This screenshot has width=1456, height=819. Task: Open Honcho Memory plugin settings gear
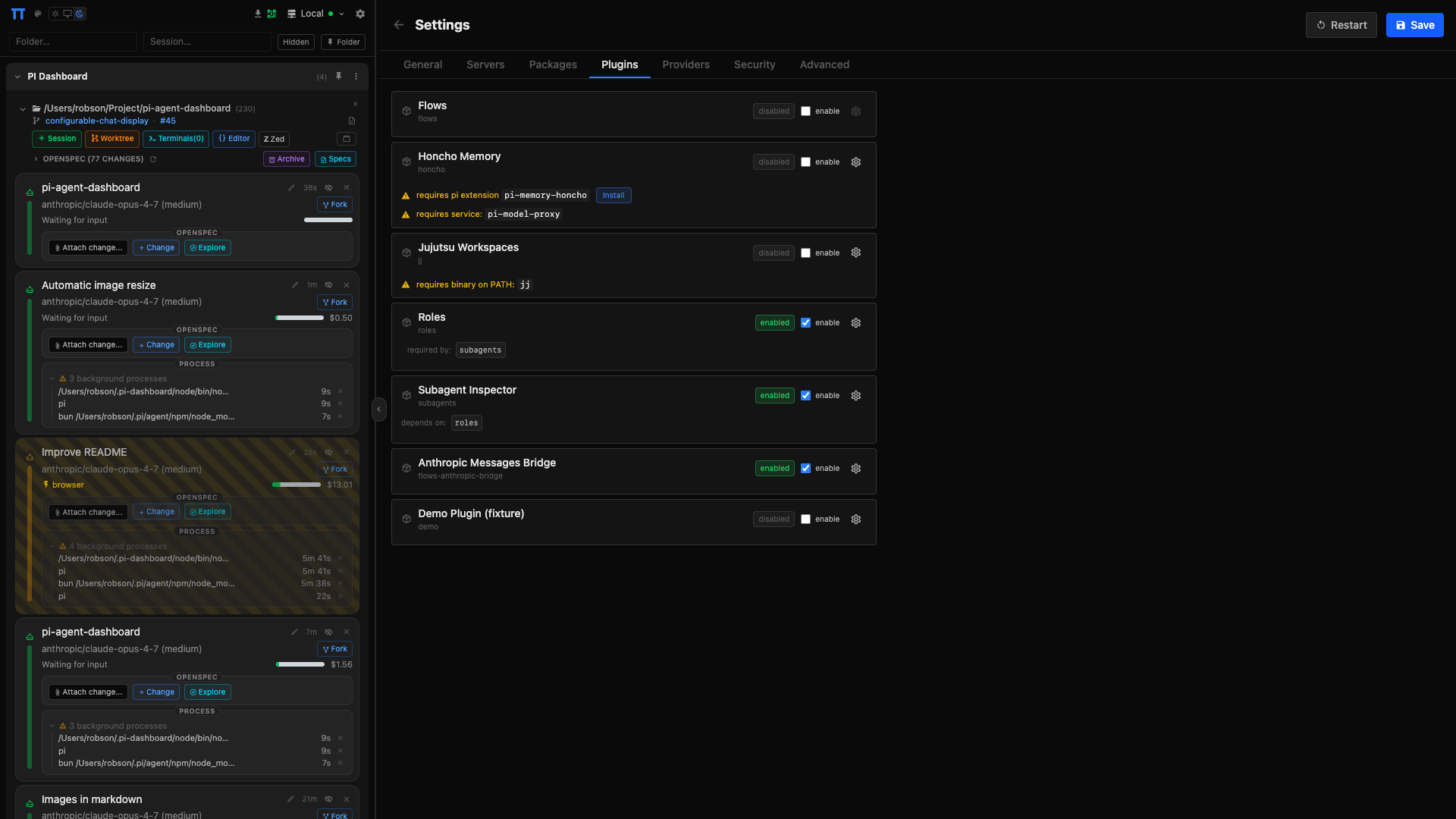point(856,162)
